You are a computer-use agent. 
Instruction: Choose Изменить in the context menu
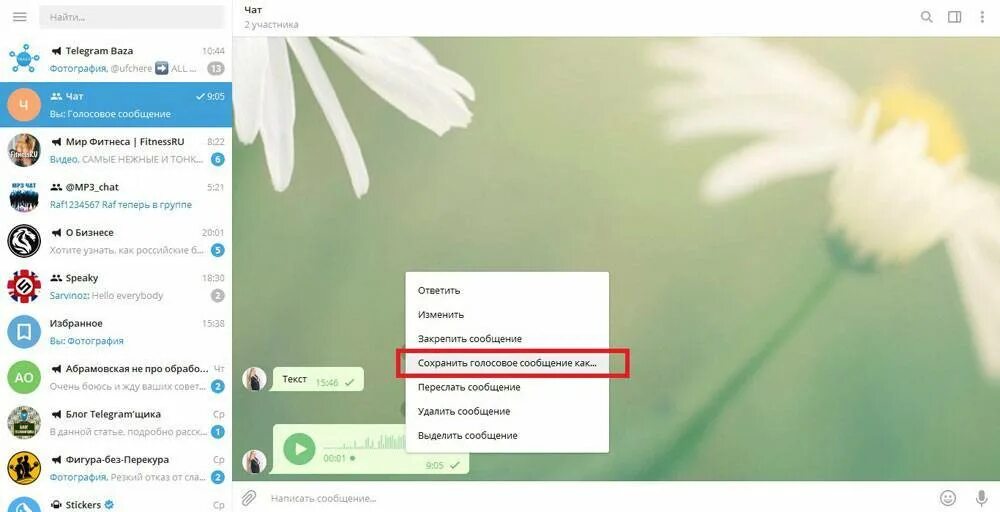coord(507,314)
